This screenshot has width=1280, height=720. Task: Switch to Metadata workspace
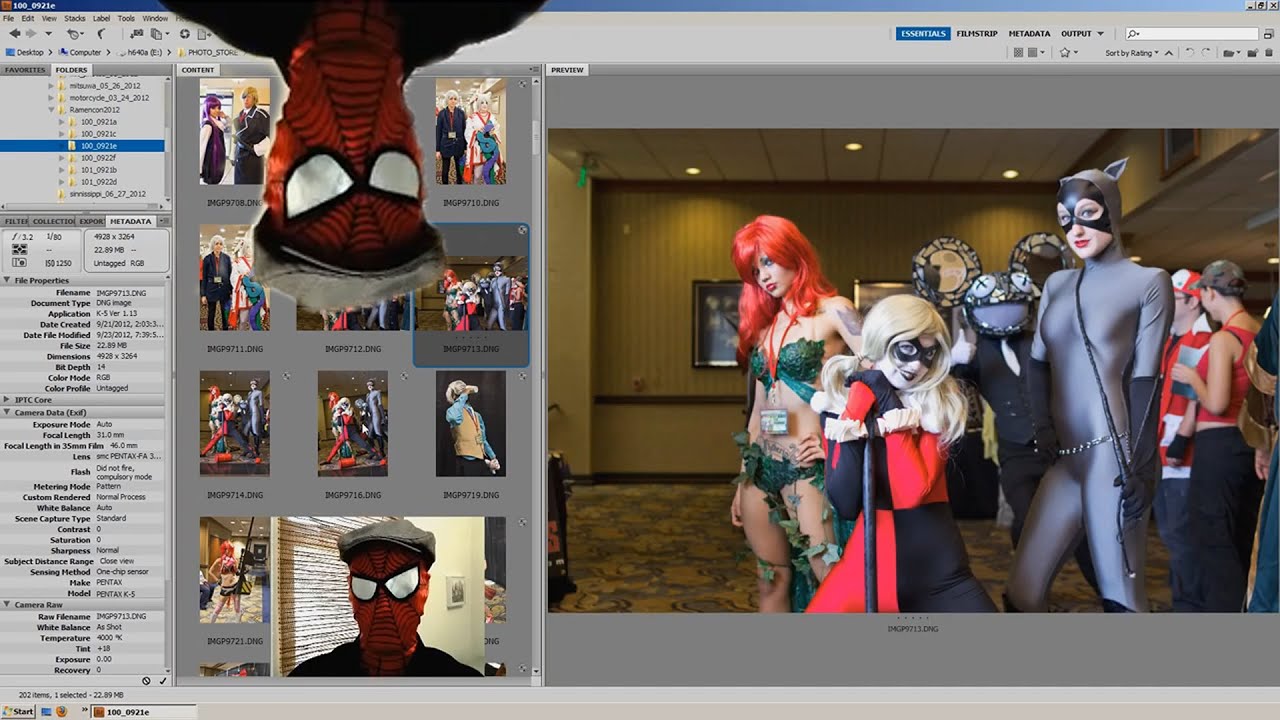1029,33
